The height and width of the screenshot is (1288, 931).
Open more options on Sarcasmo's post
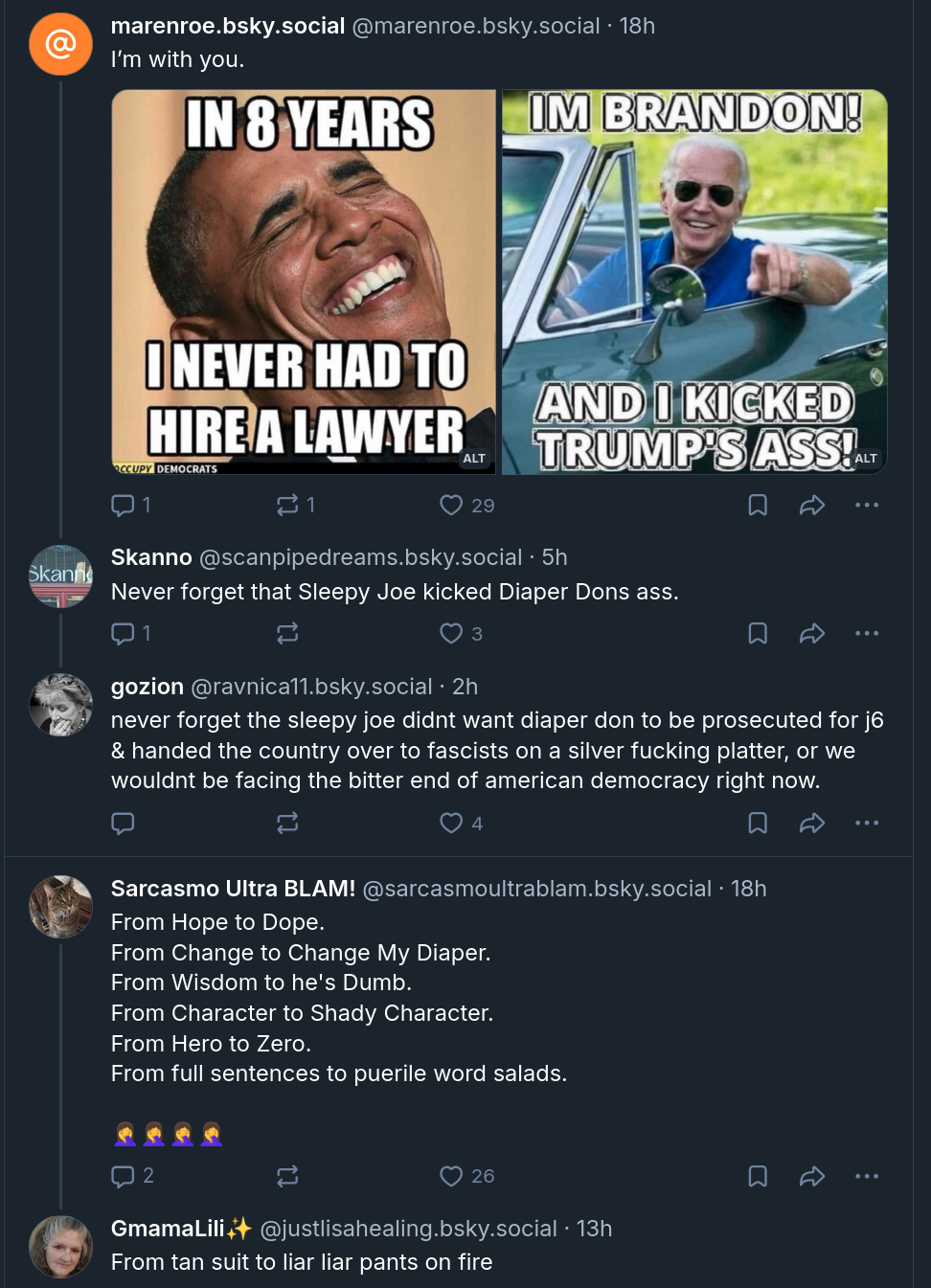(x=867, y=1176)
